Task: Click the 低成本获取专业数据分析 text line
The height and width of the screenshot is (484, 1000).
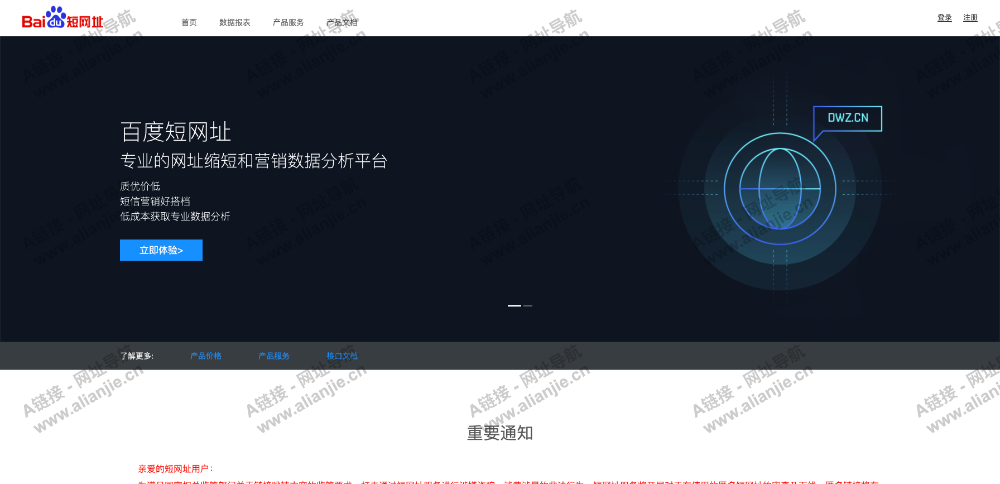Action: (175, 216)
